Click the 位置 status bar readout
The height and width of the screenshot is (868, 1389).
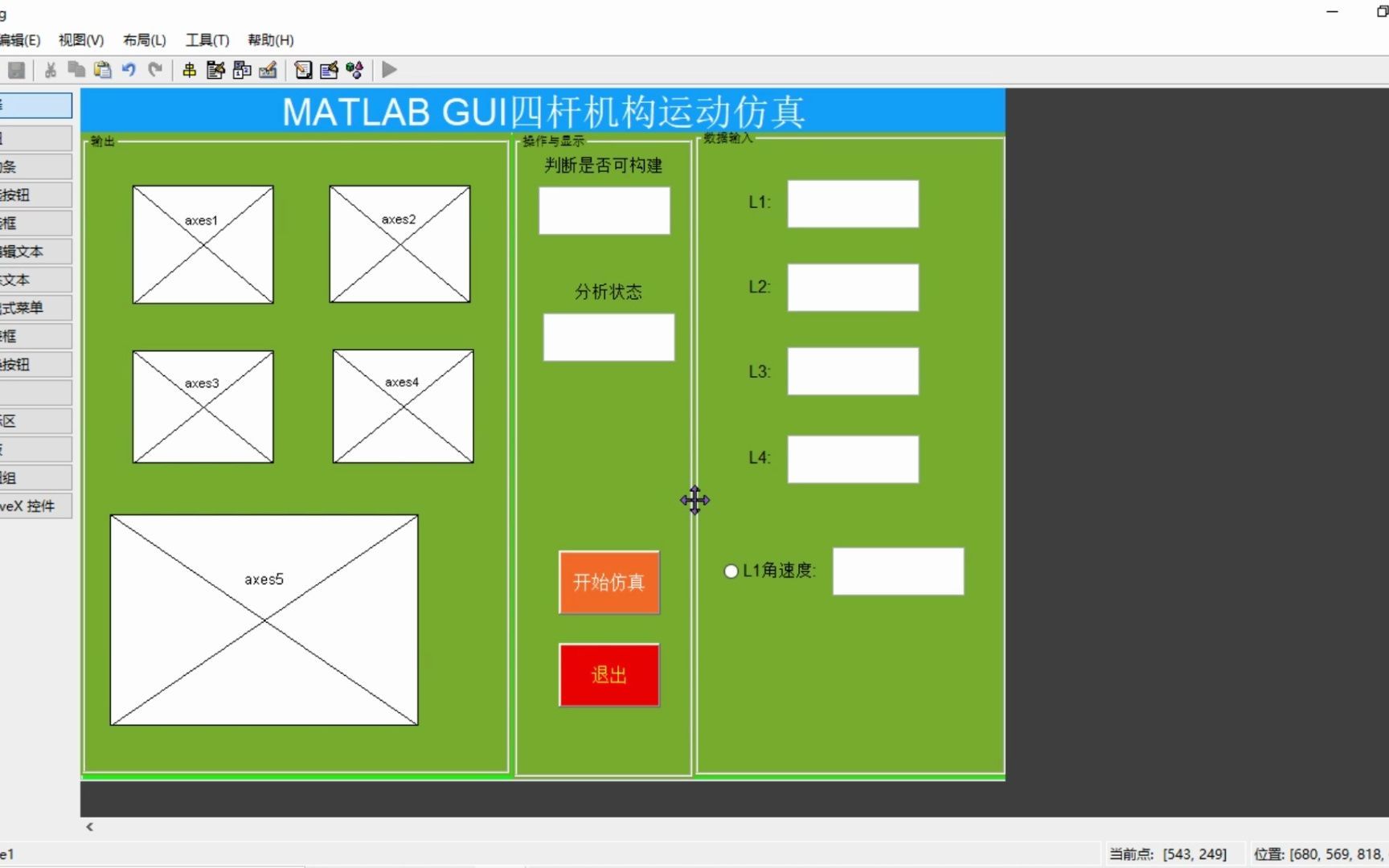pos(1320,854)
